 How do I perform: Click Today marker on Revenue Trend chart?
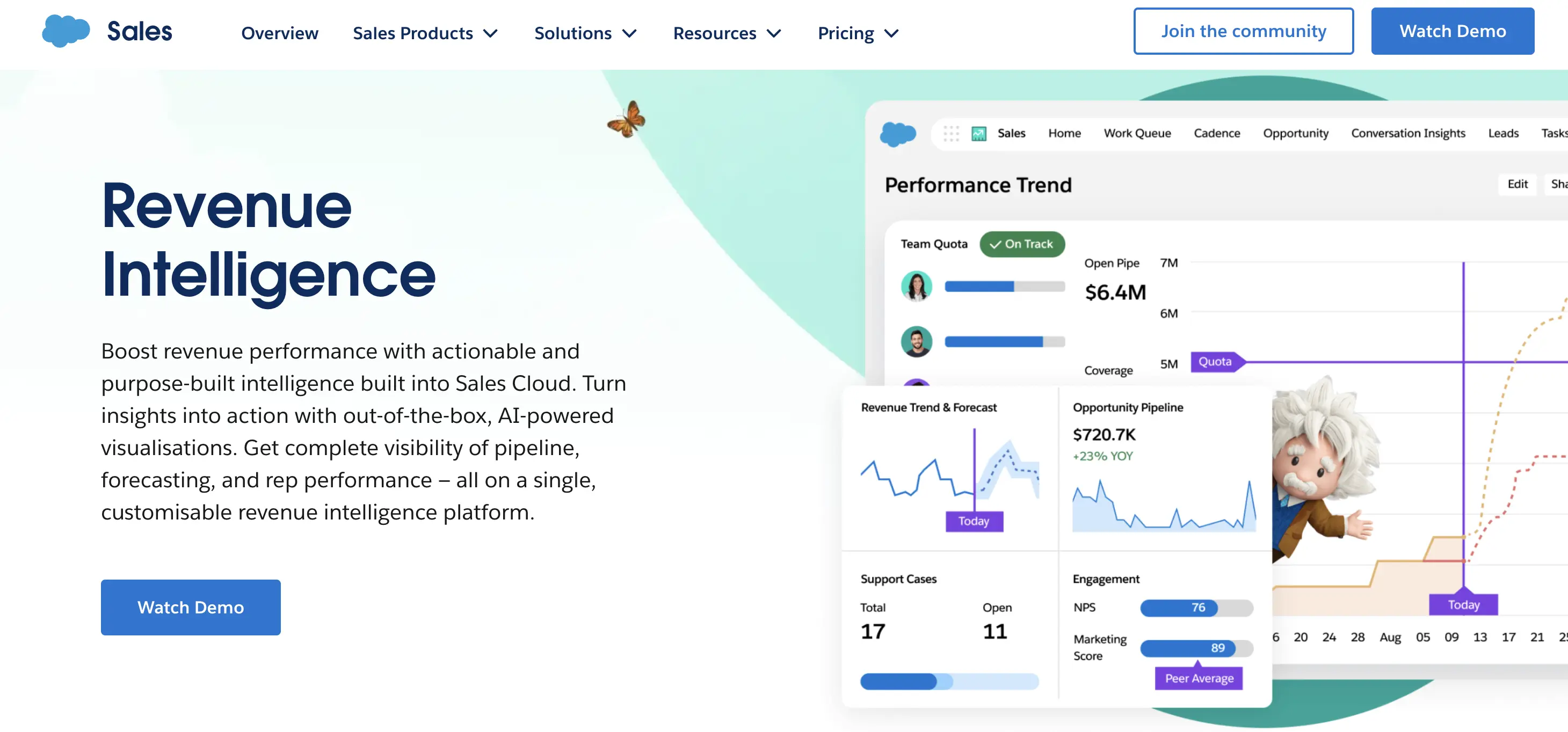pyautogui.click(x=974, y=521)
